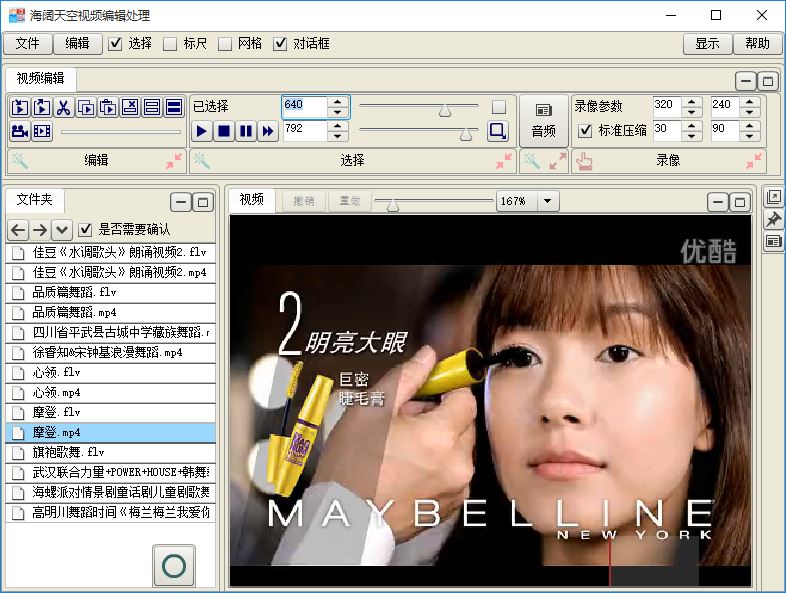Collapse the 选择 panel with pink arrows

[504, 161]
